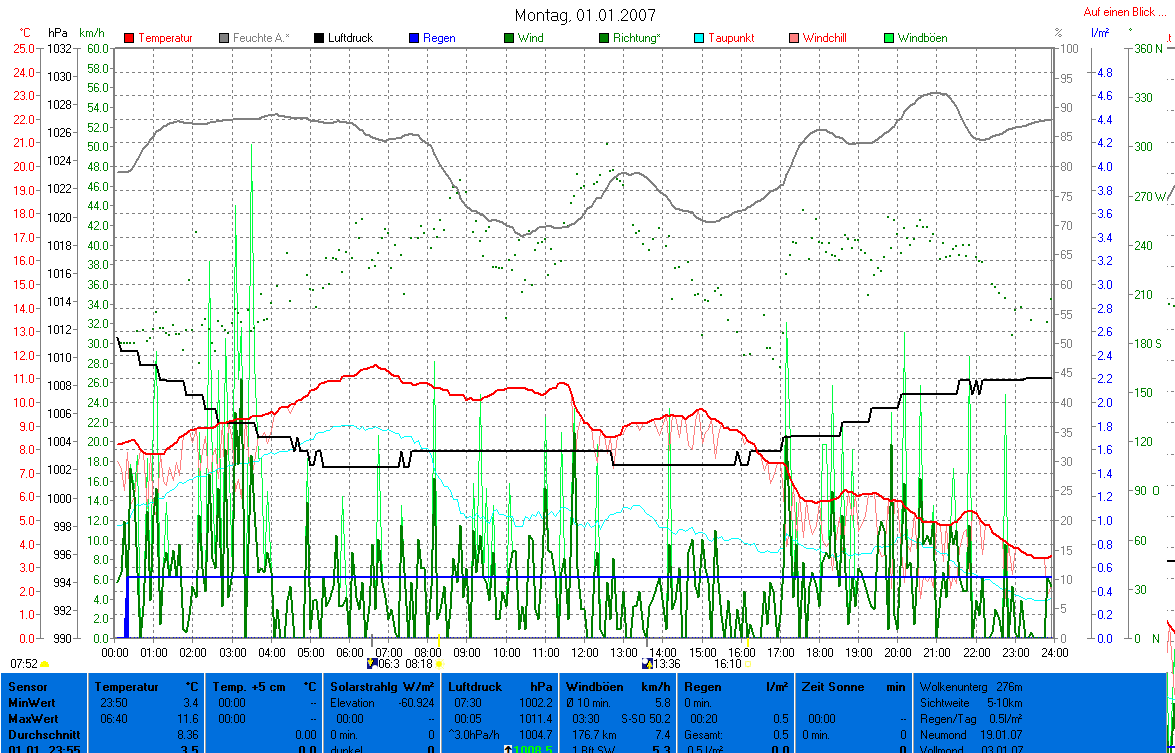Select the Windböen km/h panel header
This screenshot has width=1175, height=753.
(618, 687)
